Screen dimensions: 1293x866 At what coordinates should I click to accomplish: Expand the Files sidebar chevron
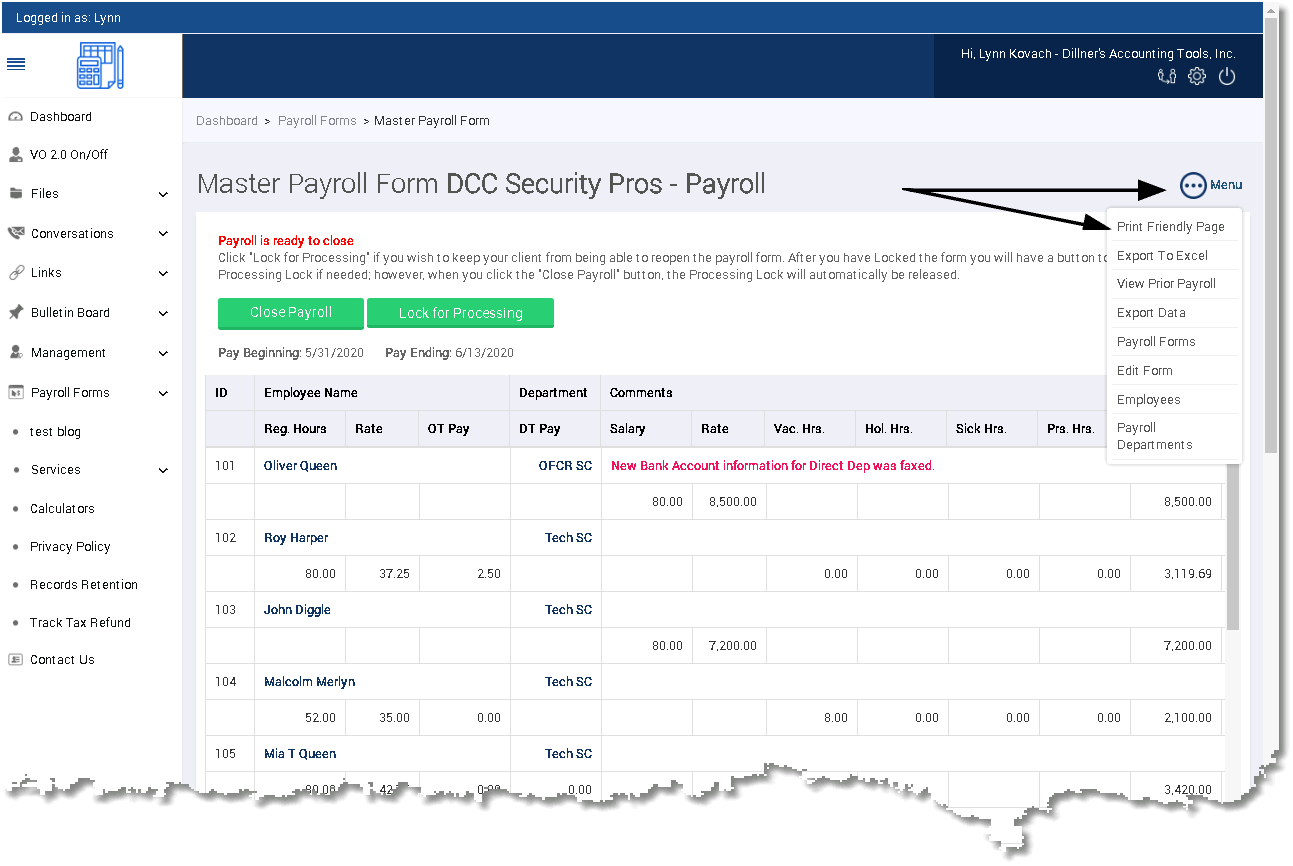pos(164,194)
